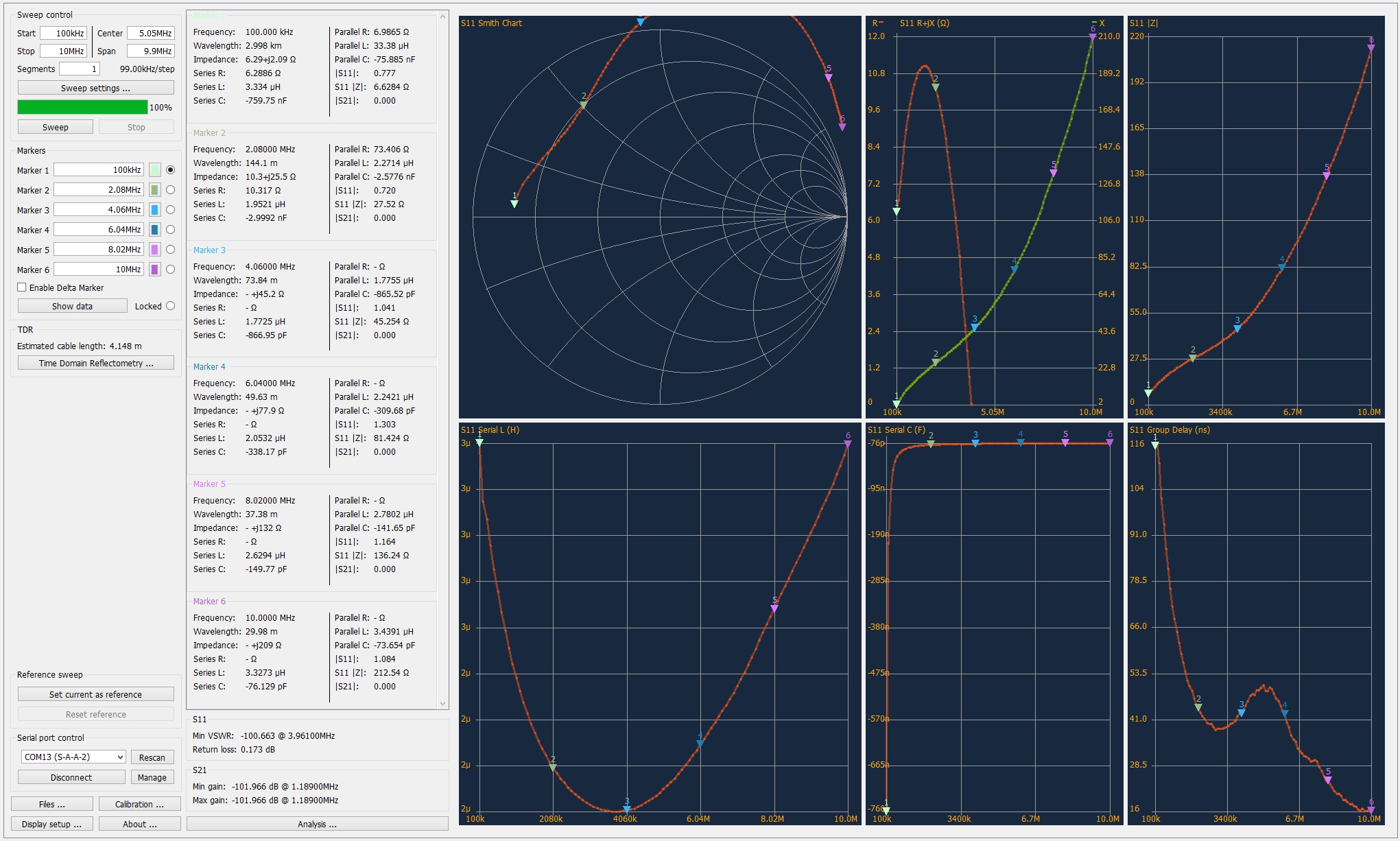Click marker 5 on the Group Delay chart

point(1328,779)
